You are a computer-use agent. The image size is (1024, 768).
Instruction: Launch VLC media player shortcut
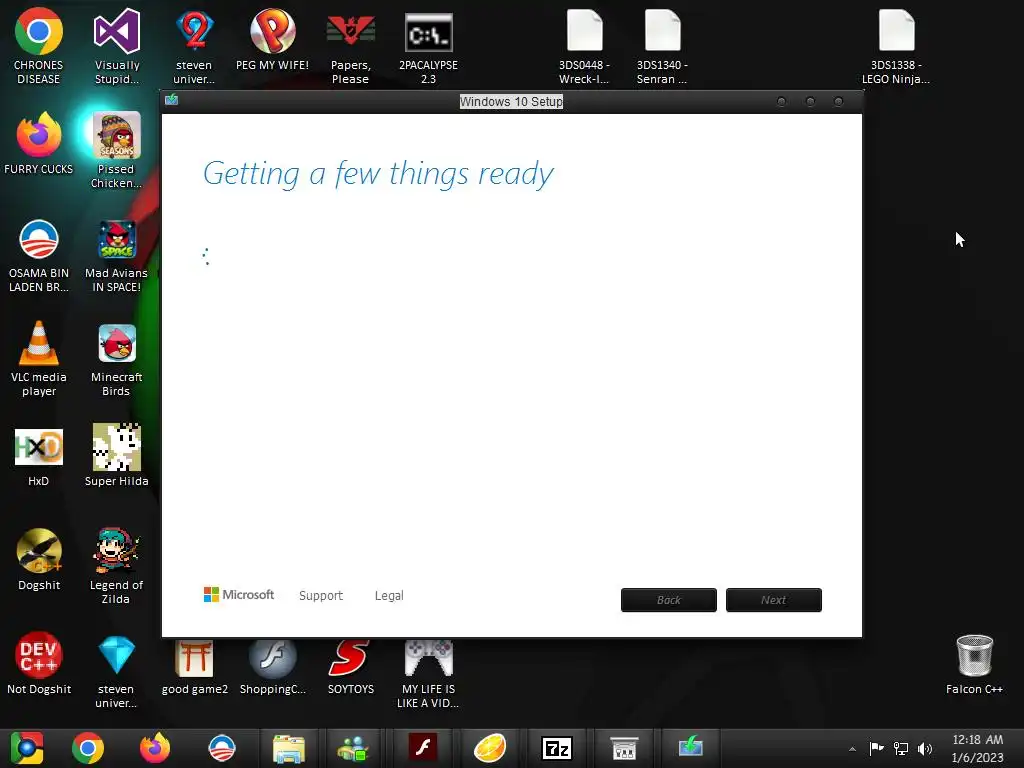39,343
